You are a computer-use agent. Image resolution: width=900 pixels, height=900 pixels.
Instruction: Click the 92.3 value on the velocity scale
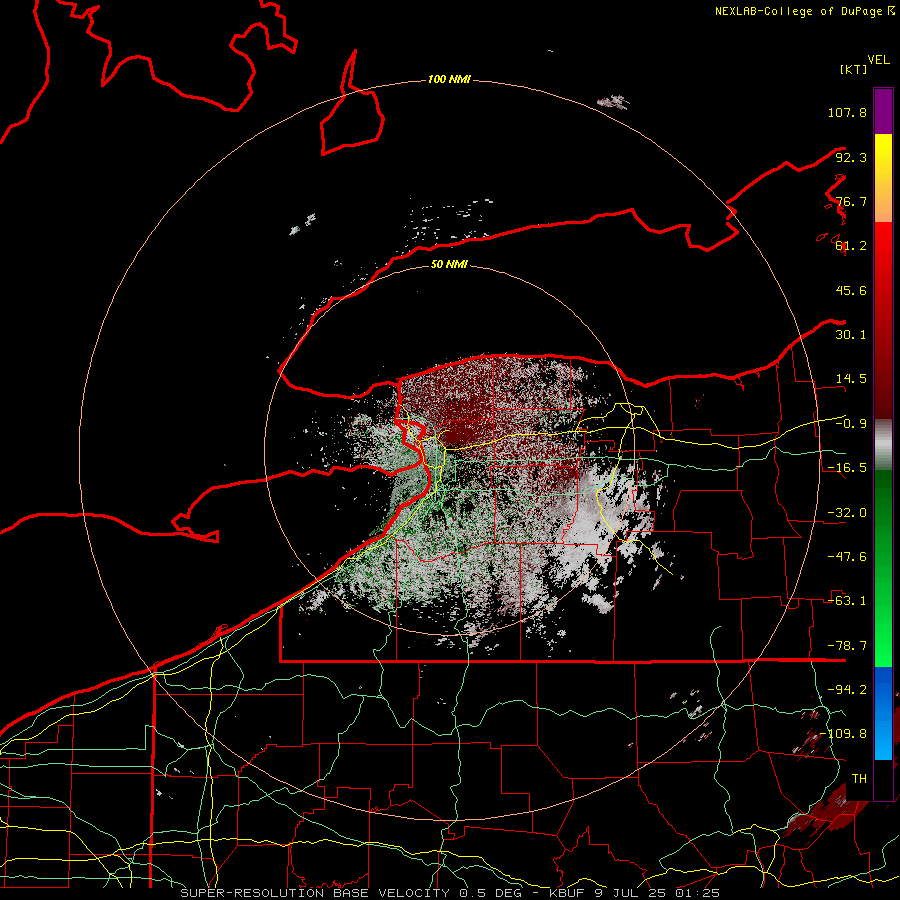pos(851,157)
